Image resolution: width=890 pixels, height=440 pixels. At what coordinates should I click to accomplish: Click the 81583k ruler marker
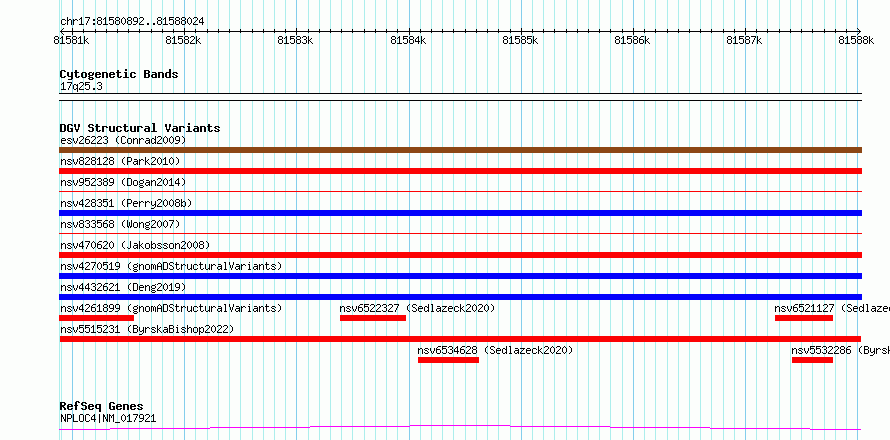(x=296, y=40)
